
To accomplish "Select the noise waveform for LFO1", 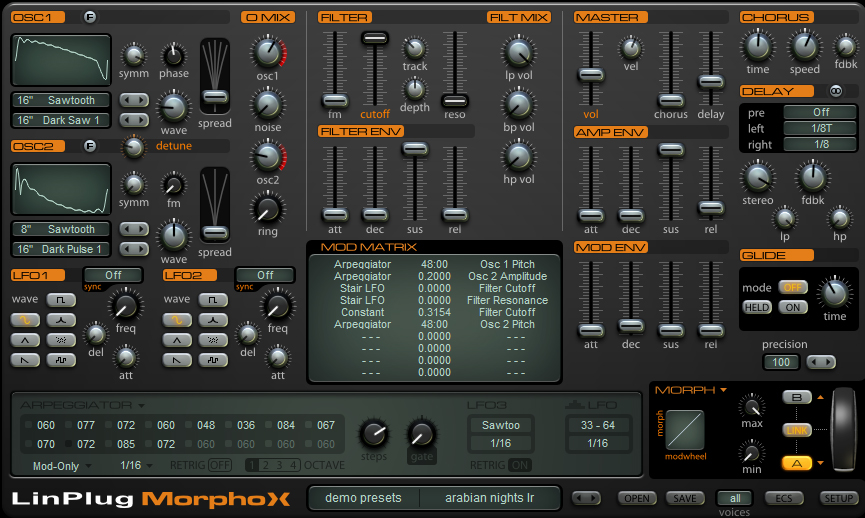I will (62, 339).
